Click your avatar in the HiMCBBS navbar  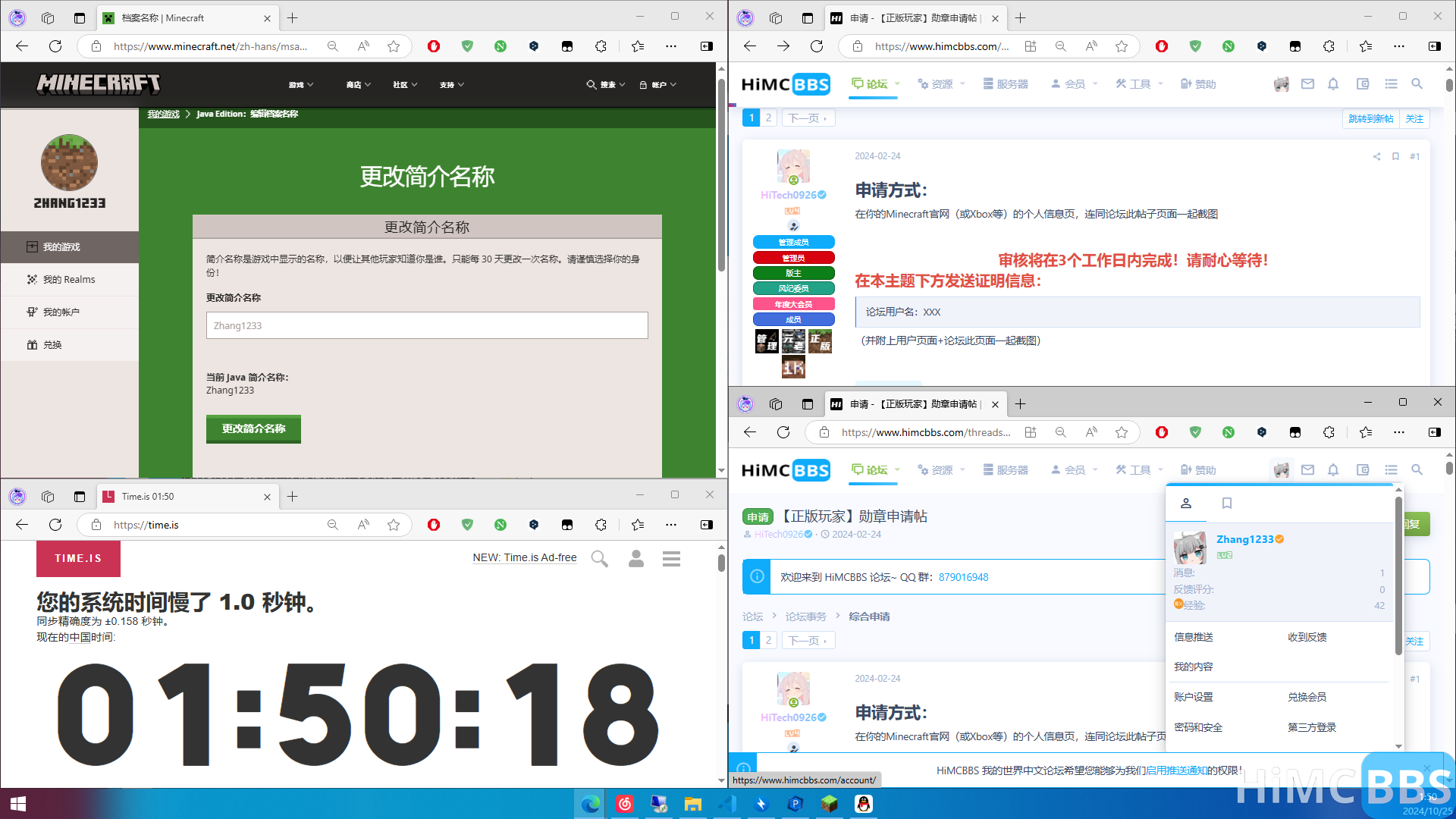pos(1281,83)
